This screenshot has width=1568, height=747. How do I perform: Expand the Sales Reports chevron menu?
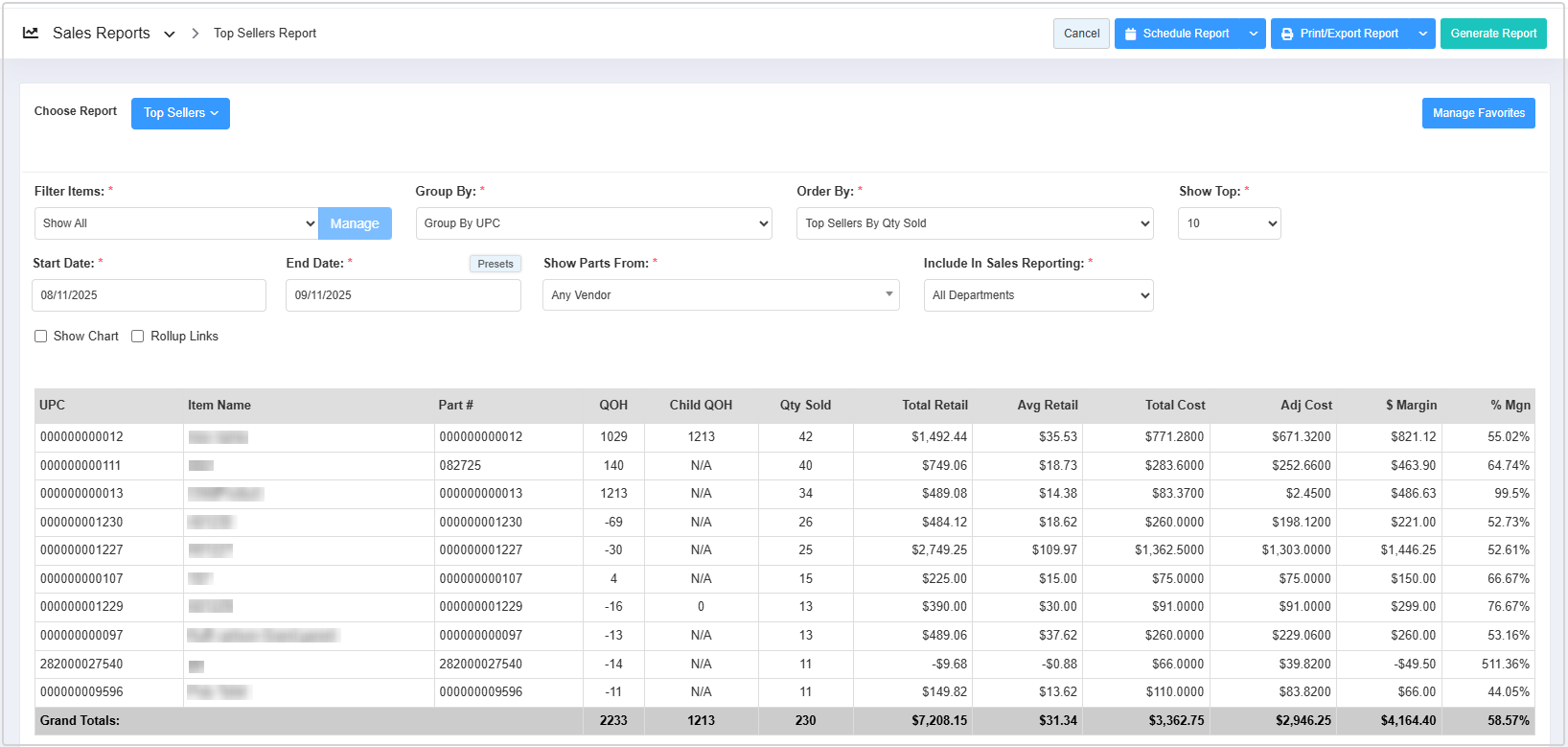click(x=170, y=34)
